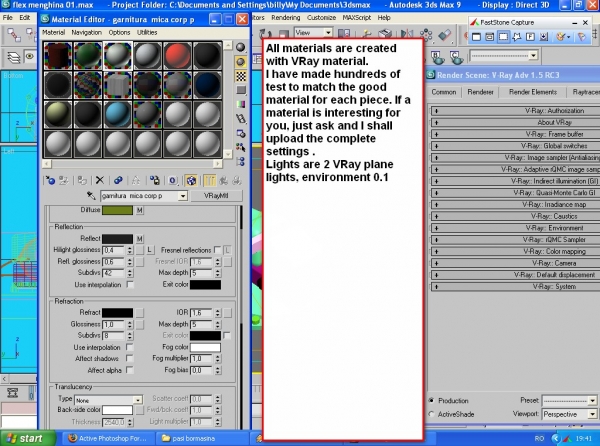Click FastStone Capture Full Screen icon
The image size is (600, 446).
(x=530, y=37)
